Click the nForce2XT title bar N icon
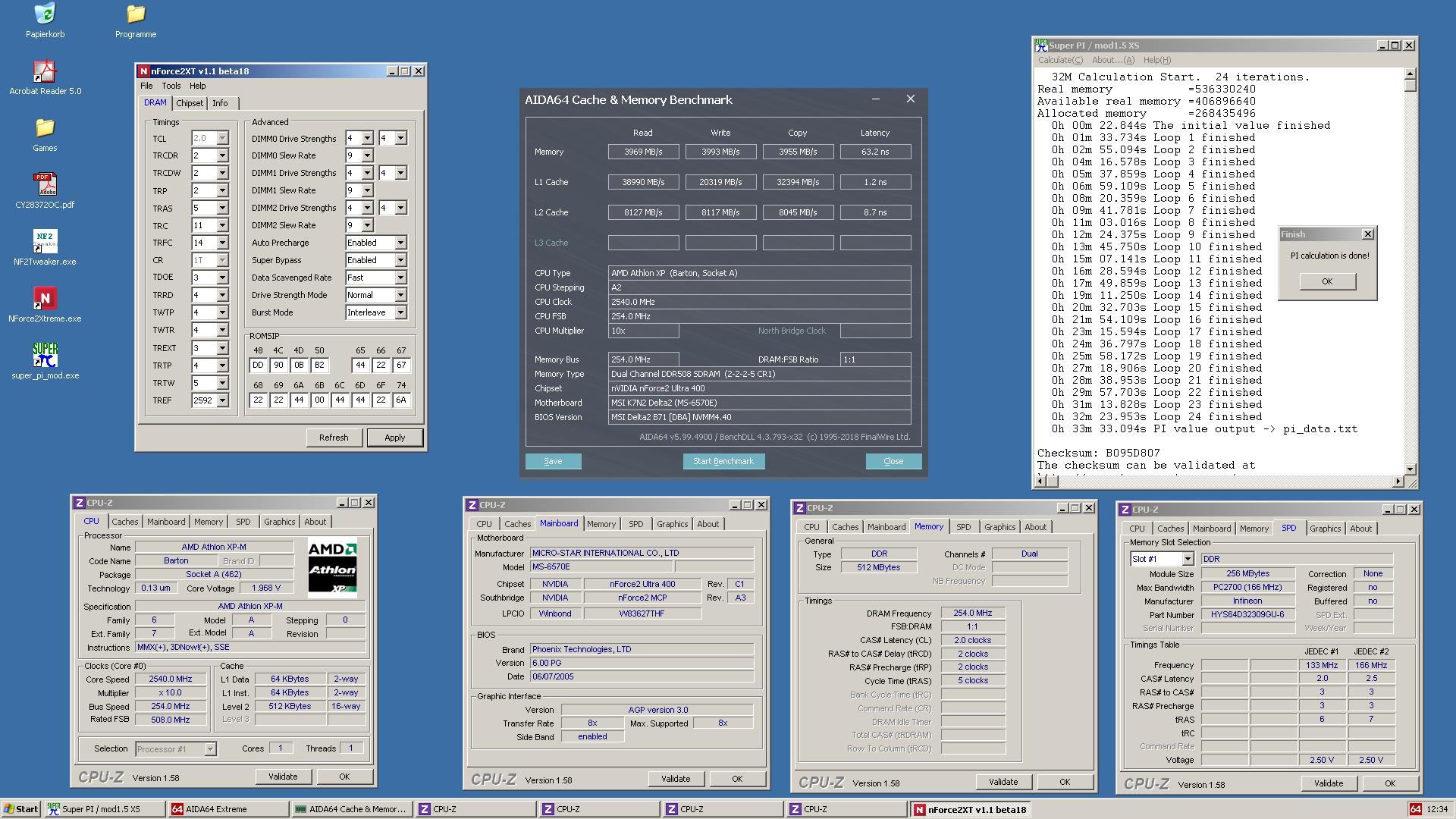The image size is (1456, 819). click(x=143, y=71)
